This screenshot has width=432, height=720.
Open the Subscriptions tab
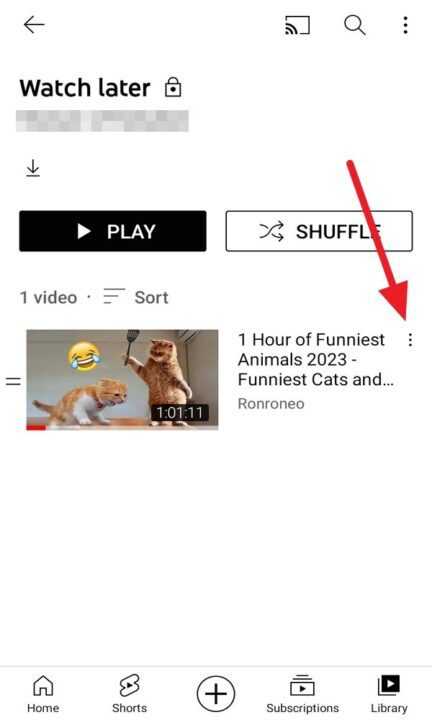pos(303,693)
